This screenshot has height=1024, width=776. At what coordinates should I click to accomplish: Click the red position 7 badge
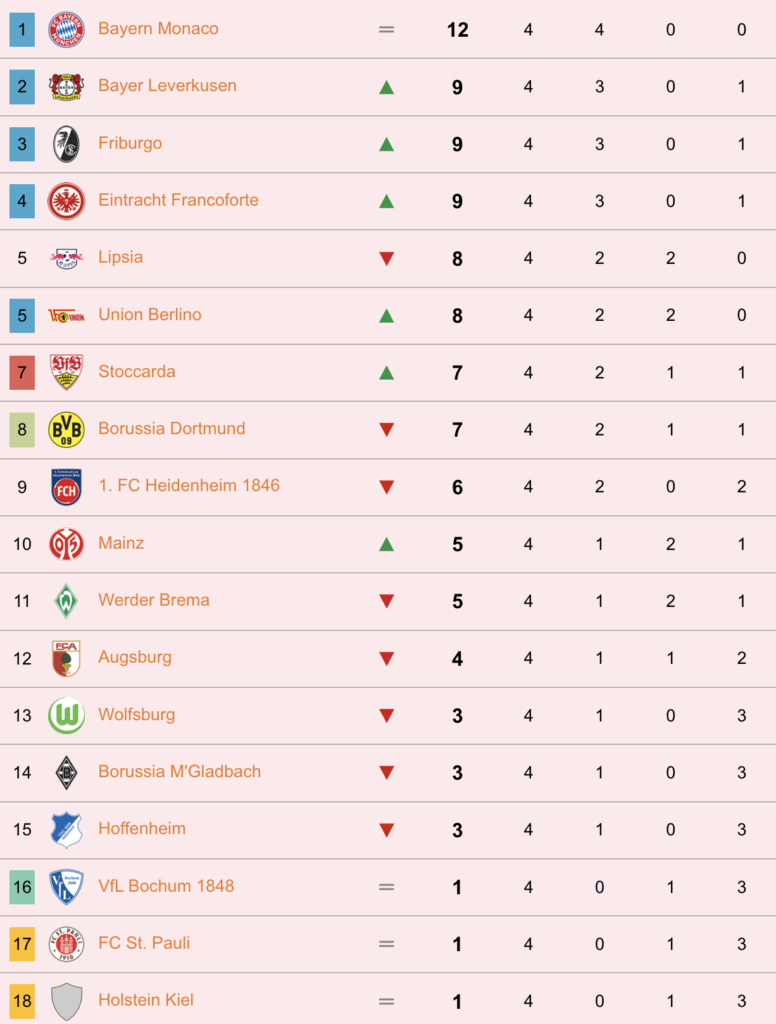(22, 372)
